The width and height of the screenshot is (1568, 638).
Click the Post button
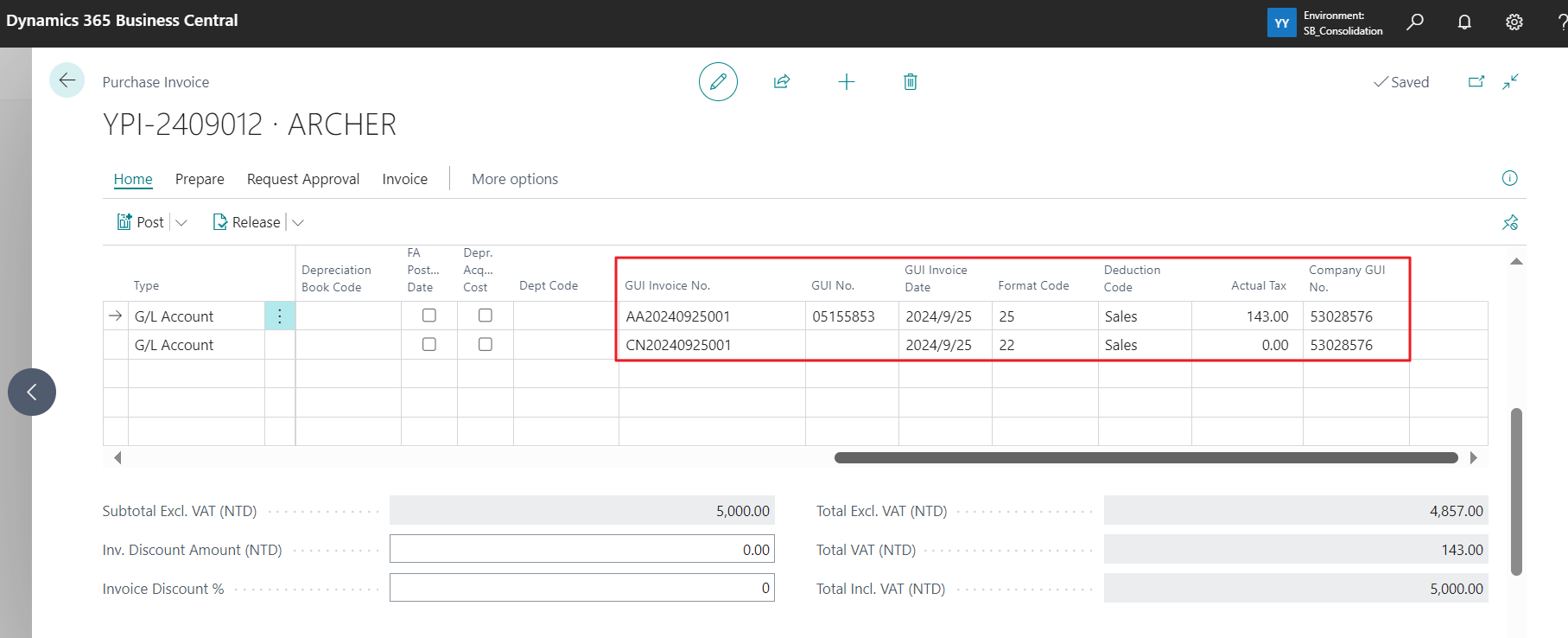click(x=141, y=222)
